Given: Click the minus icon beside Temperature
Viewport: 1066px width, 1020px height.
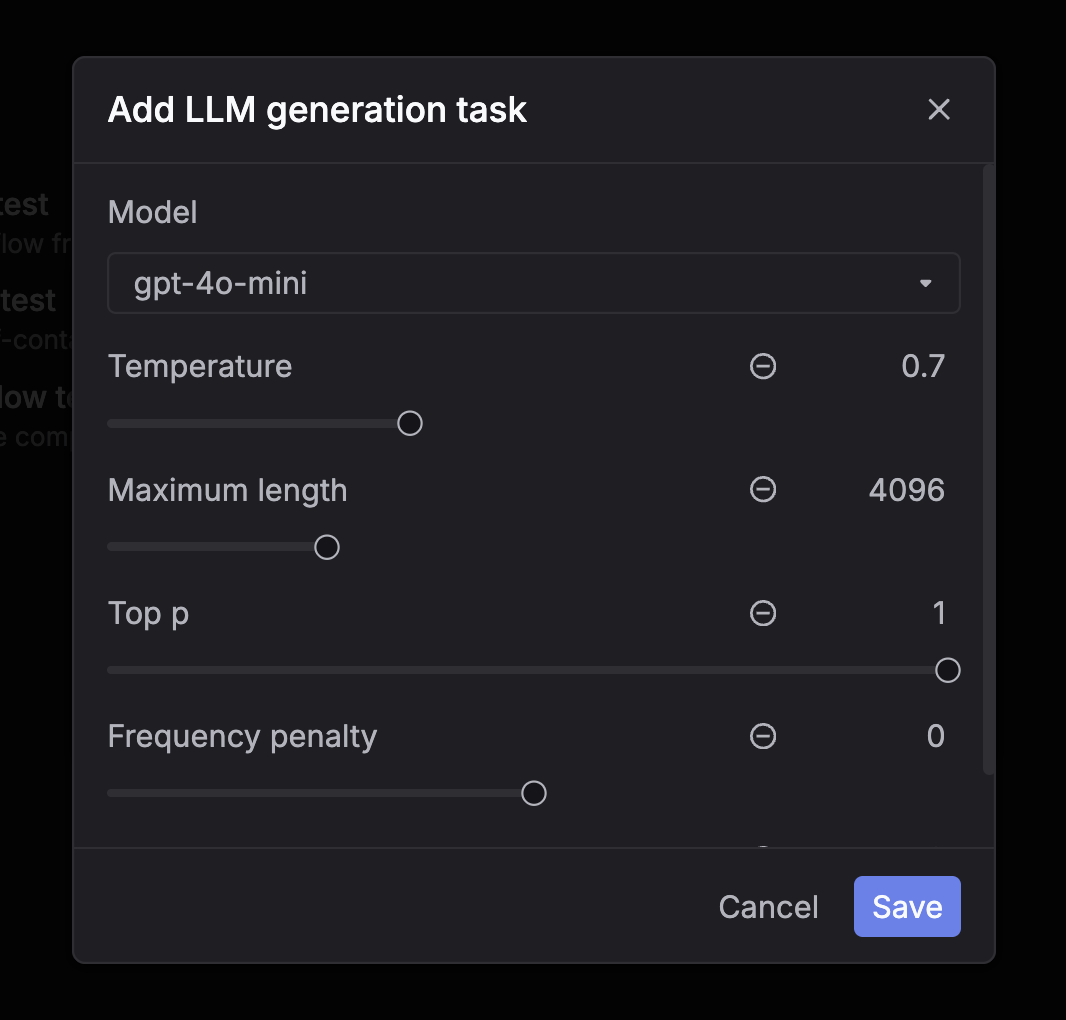Looking at the screenshot, I should pyautogui.click(x=763, y=366).
